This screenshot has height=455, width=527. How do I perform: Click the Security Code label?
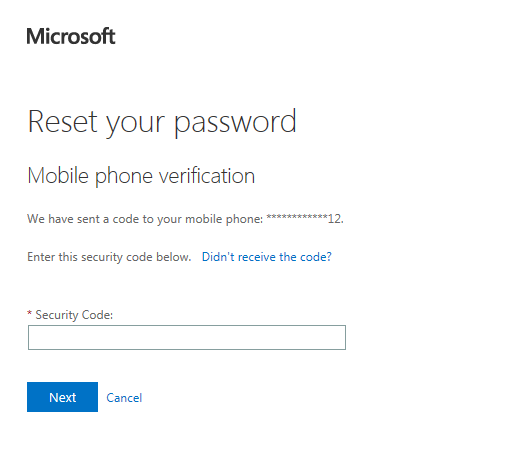74,315
